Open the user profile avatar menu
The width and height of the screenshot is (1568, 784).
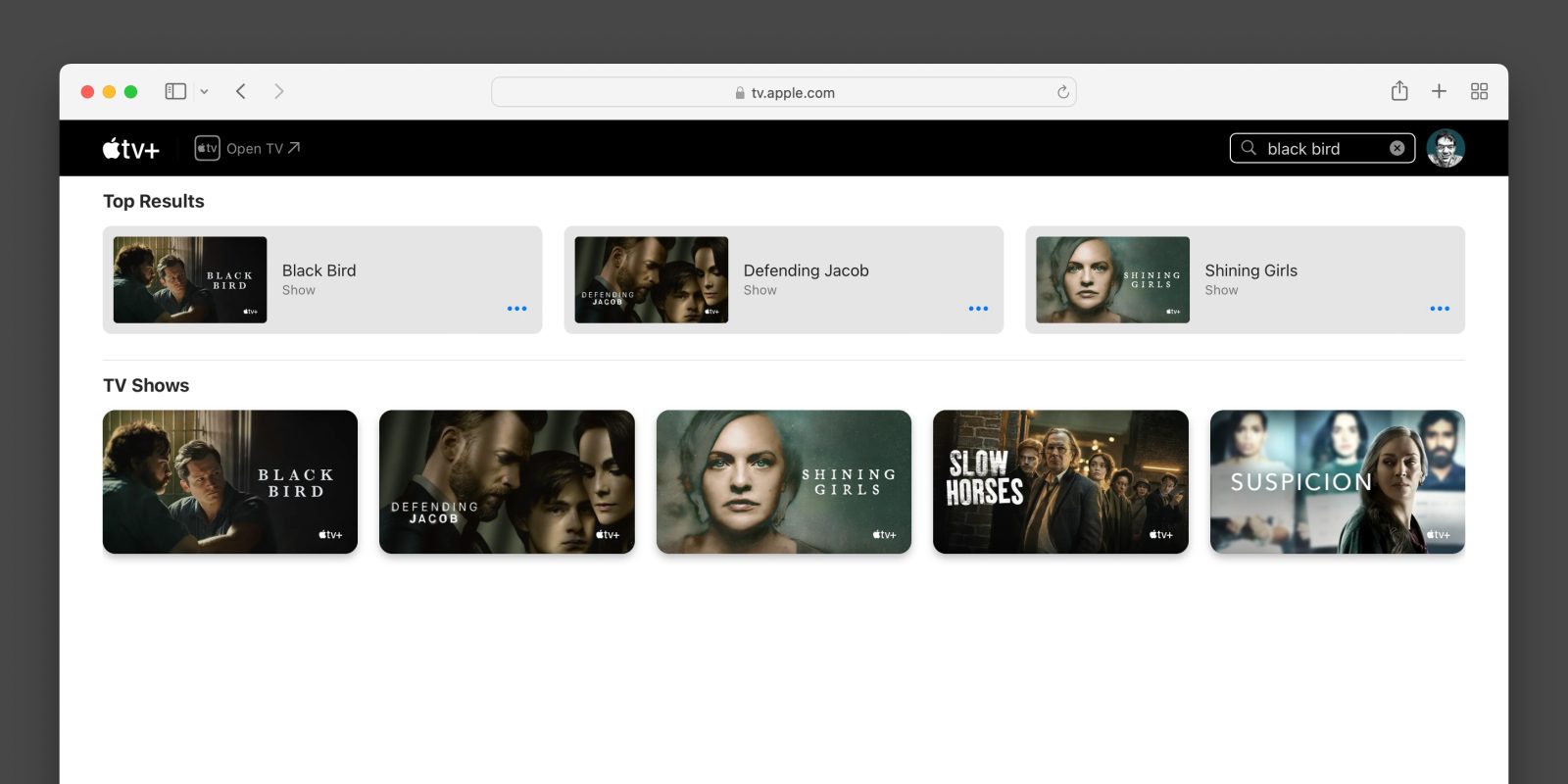[x=1445, y=149]
